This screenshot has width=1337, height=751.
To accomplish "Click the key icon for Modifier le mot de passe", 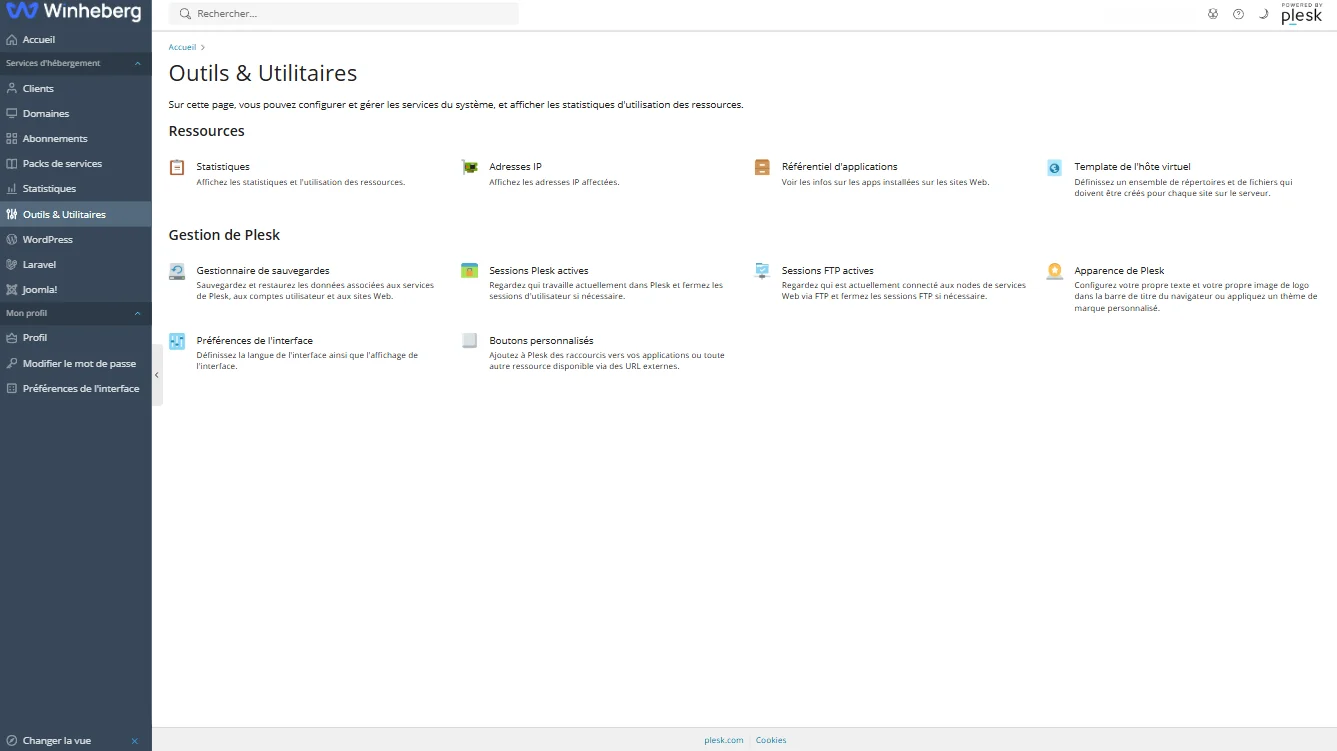I will click(x=12, y=364).
